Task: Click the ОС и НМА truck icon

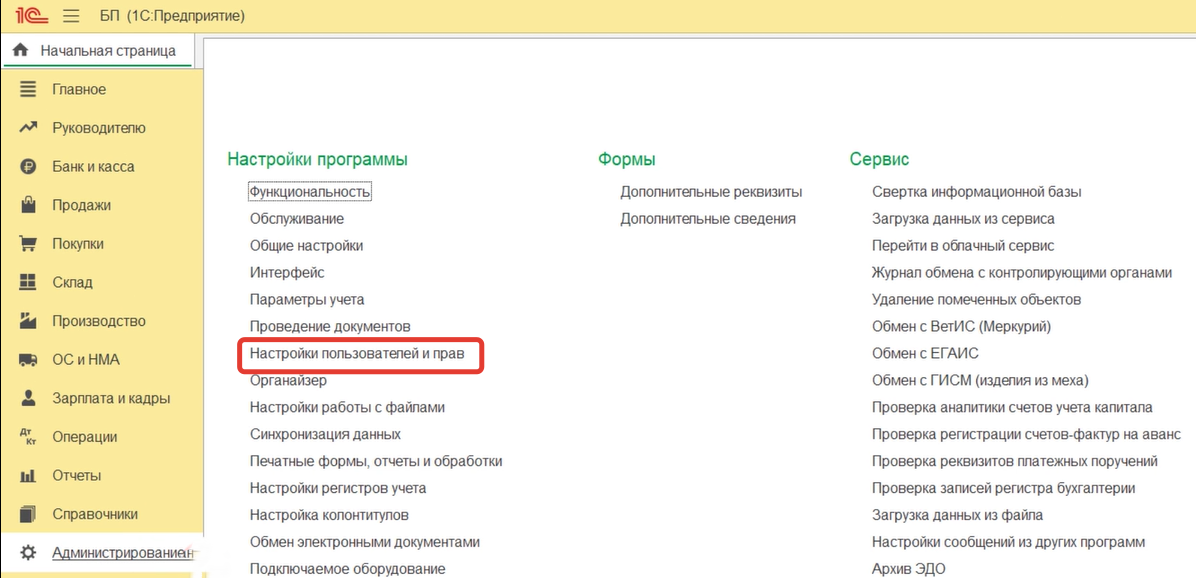Action: [29, 360]
